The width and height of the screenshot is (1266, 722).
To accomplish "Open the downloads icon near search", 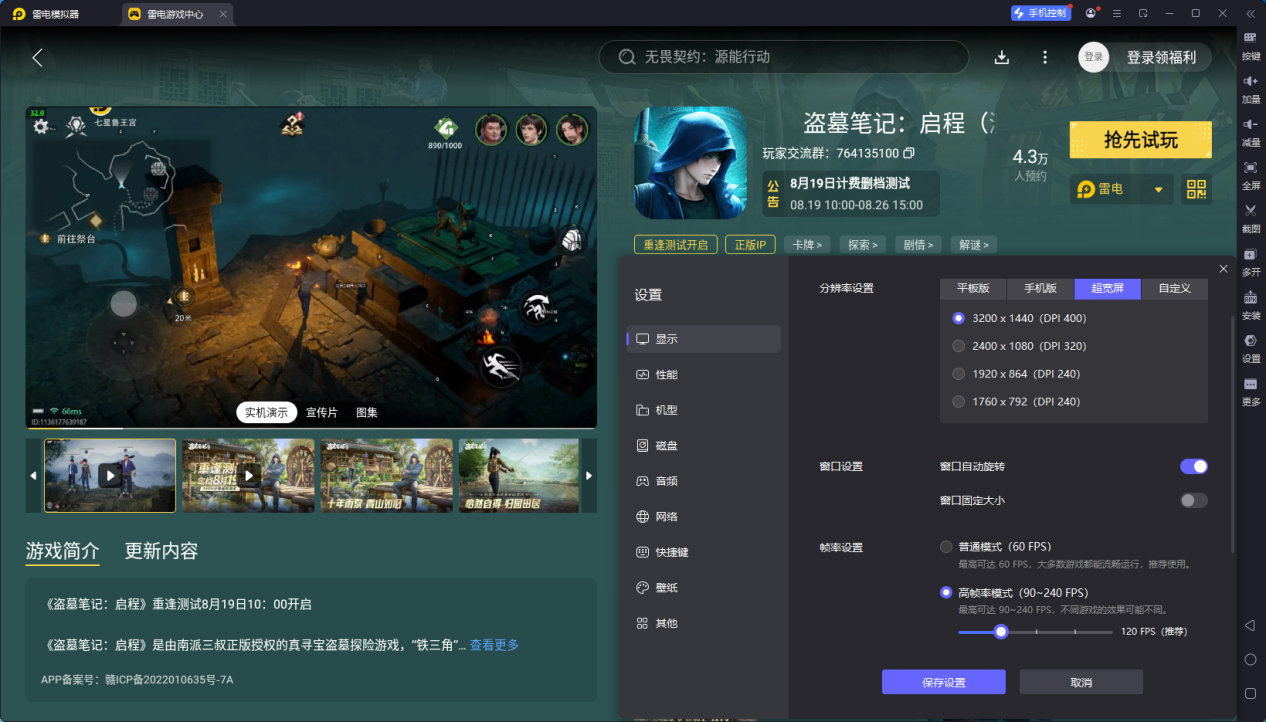I will coord(1001,57).
